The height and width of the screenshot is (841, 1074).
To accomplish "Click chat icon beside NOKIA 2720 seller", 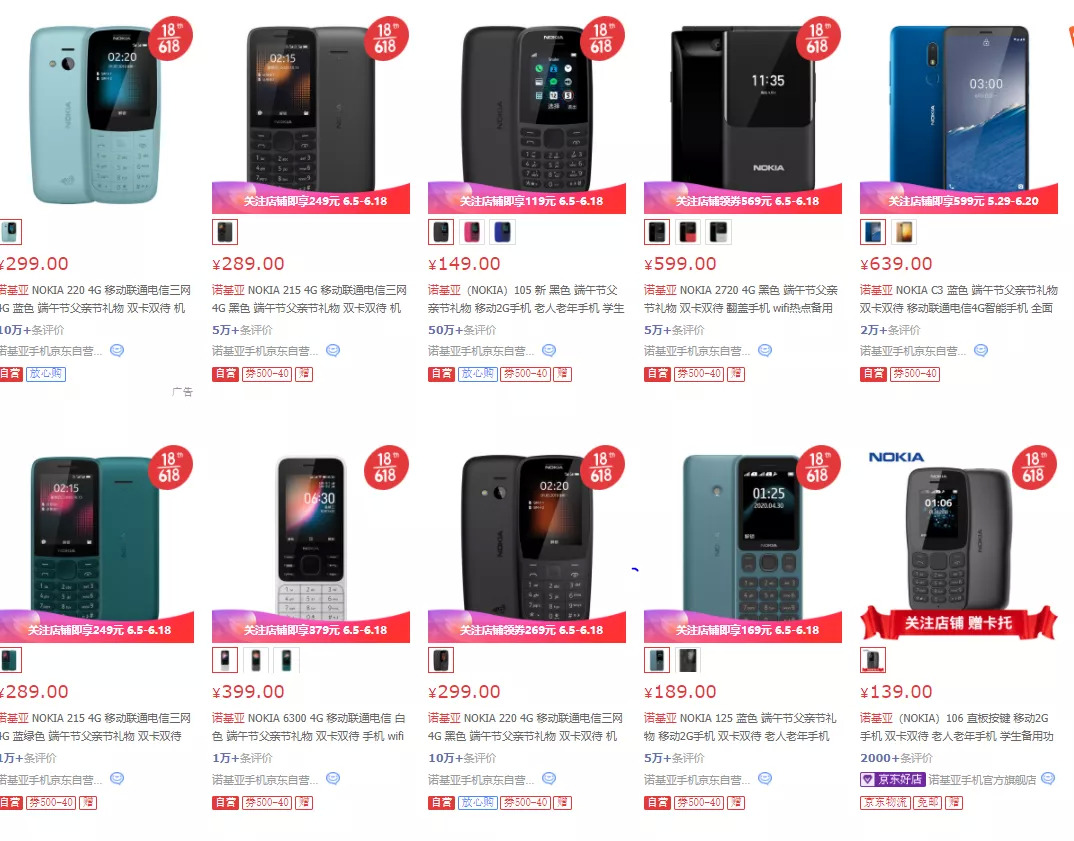I will (x=765, y=351).
